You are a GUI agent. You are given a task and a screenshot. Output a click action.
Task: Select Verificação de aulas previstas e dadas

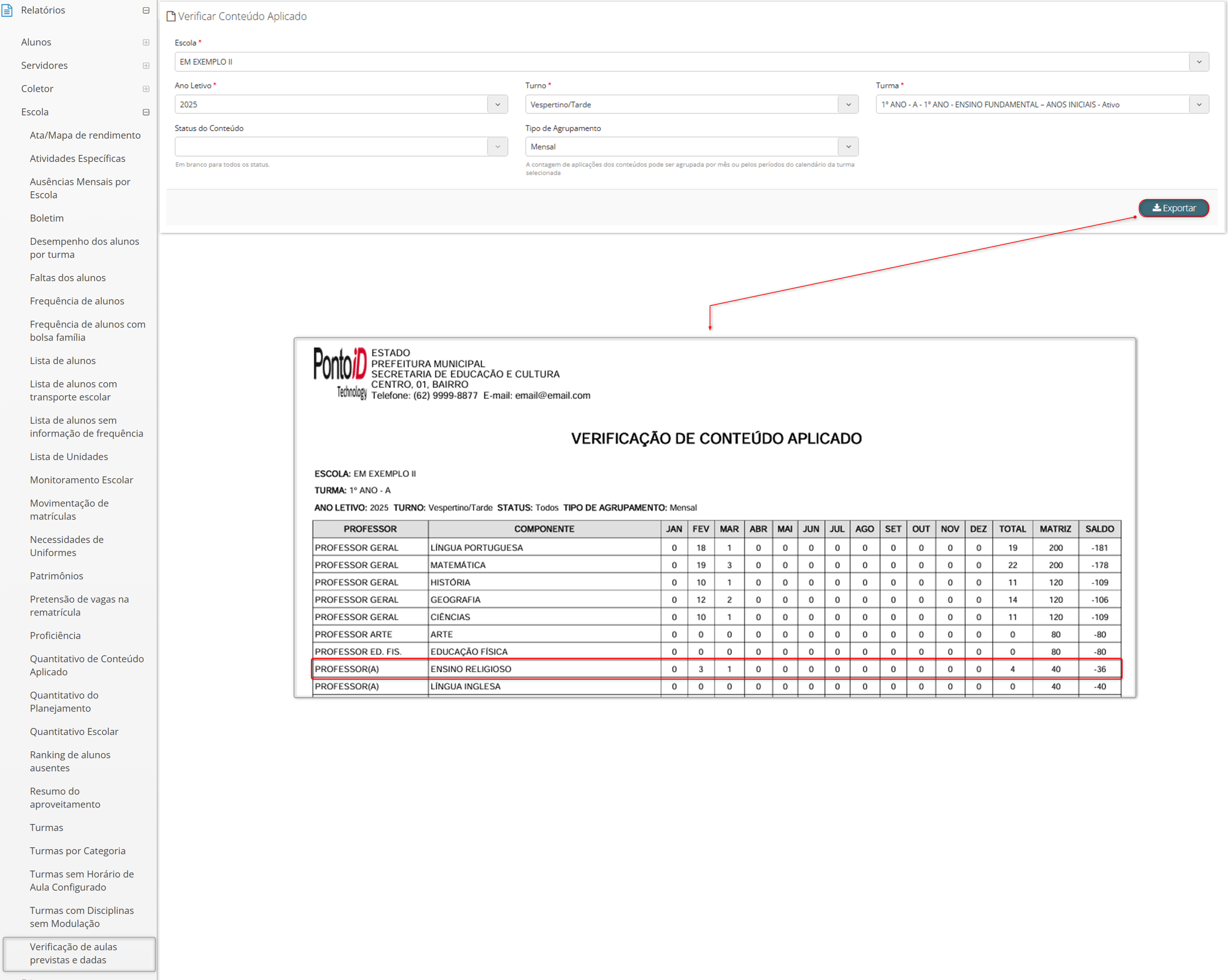pyautogui.click(x=79, y=953)
